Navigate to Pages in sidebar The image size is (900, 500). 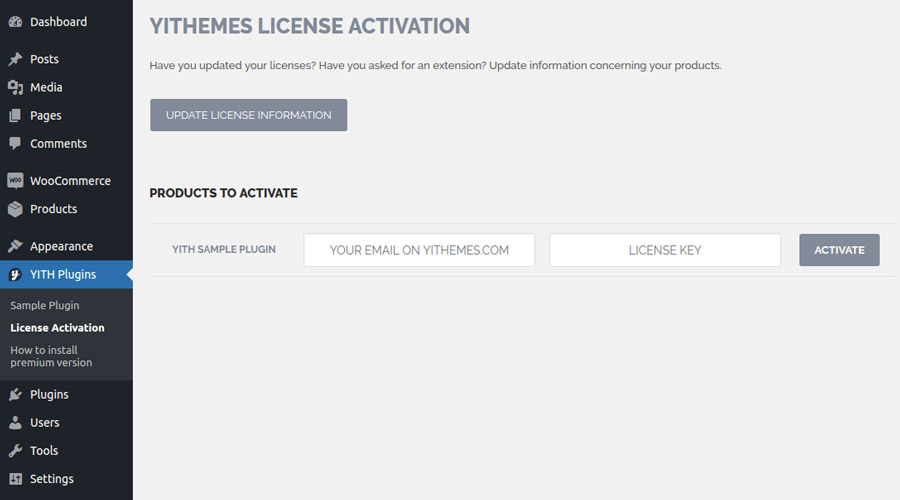(x=45, y=115)
